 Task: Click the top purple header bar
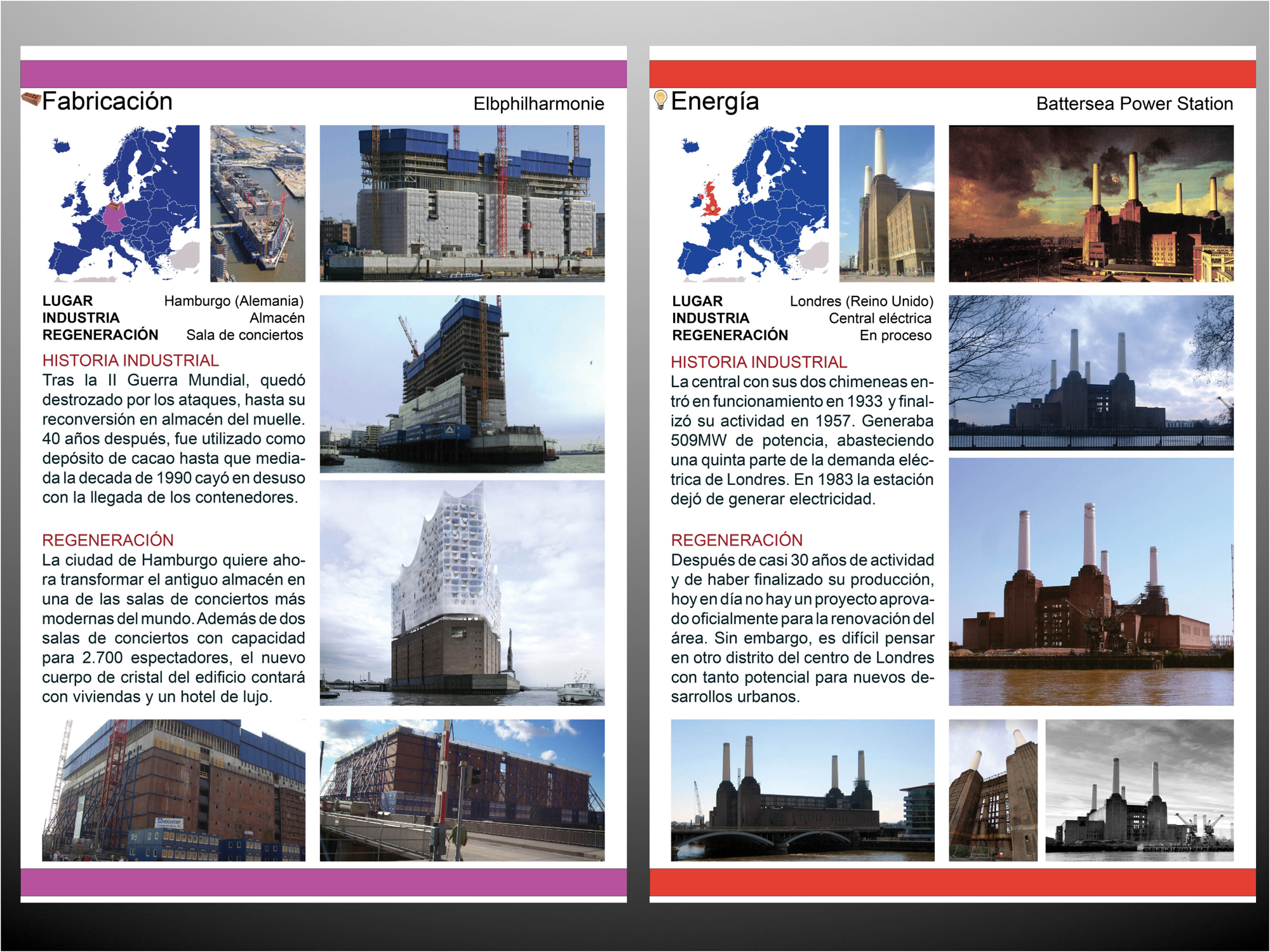tap(323, 74)
